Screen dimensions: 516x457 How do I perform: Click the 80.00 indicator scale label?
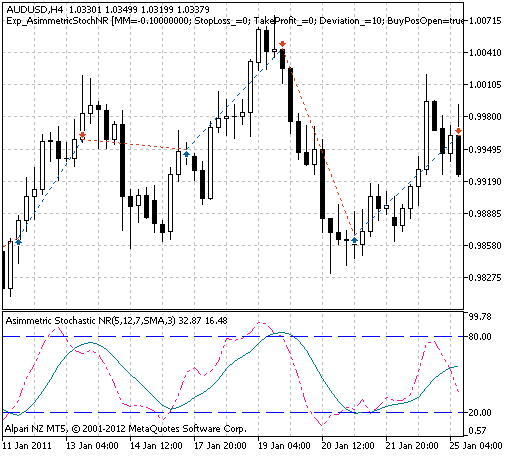(480, 337)
